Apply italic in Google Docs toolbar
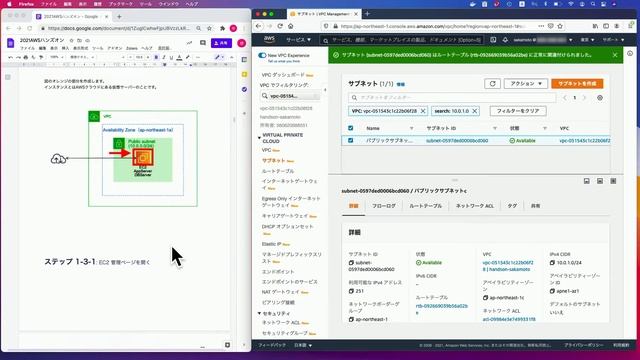Viewport: 640px width, 360px height. (x=164, y=57)
